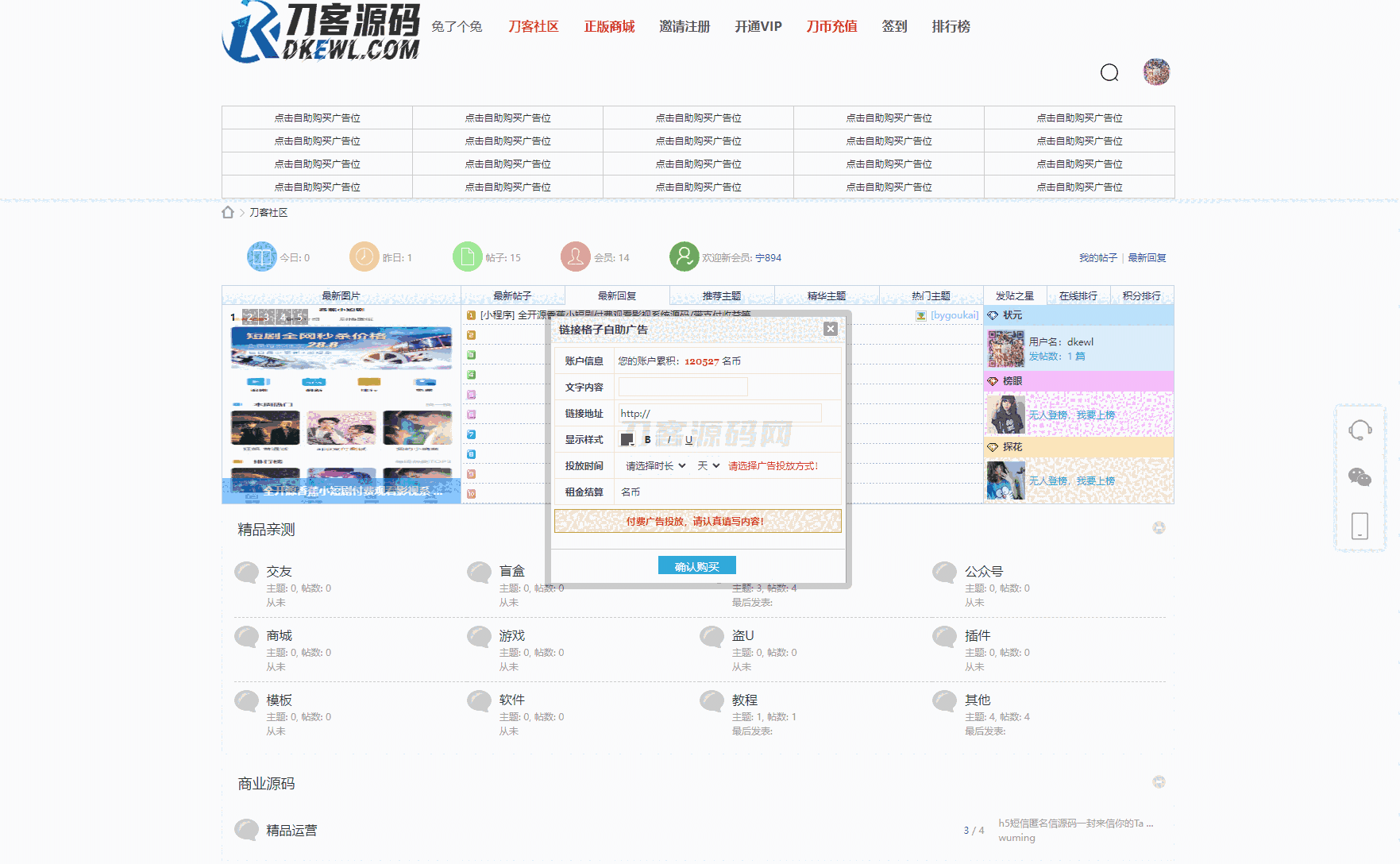Open the 状元 user dkewl avatar
This screenshot has width=1400, height=864.
tap(1005, 349)
